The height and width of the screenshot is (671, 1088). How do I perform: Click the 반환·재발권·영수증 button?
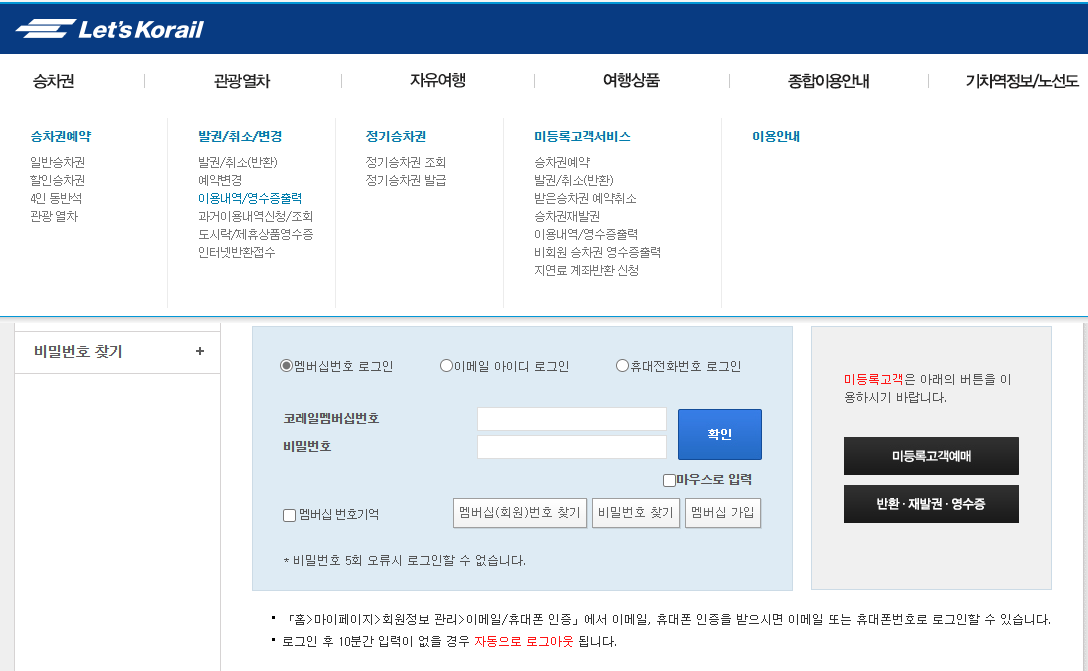click(x=931, y=504)
